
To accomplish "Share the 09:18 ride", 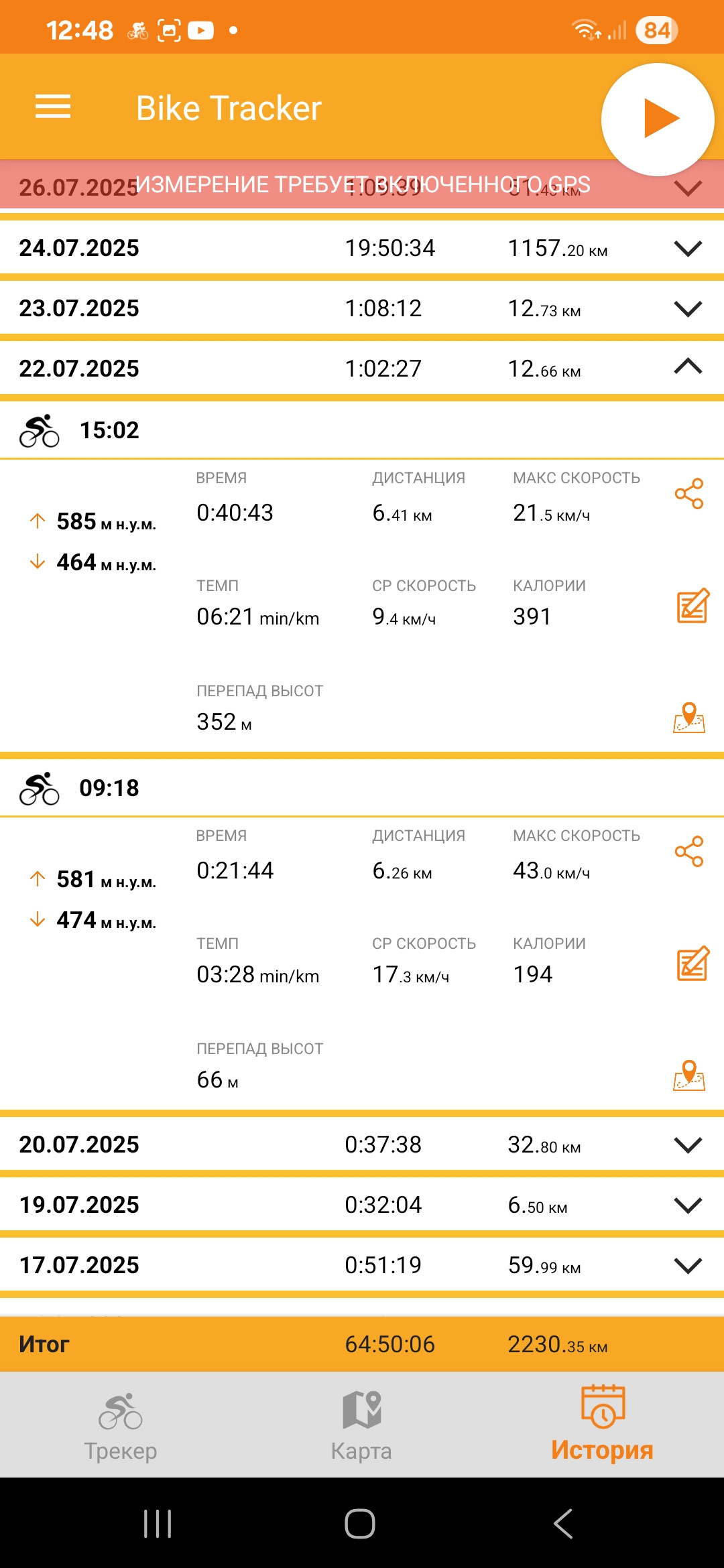I will (x=689, y=852).
